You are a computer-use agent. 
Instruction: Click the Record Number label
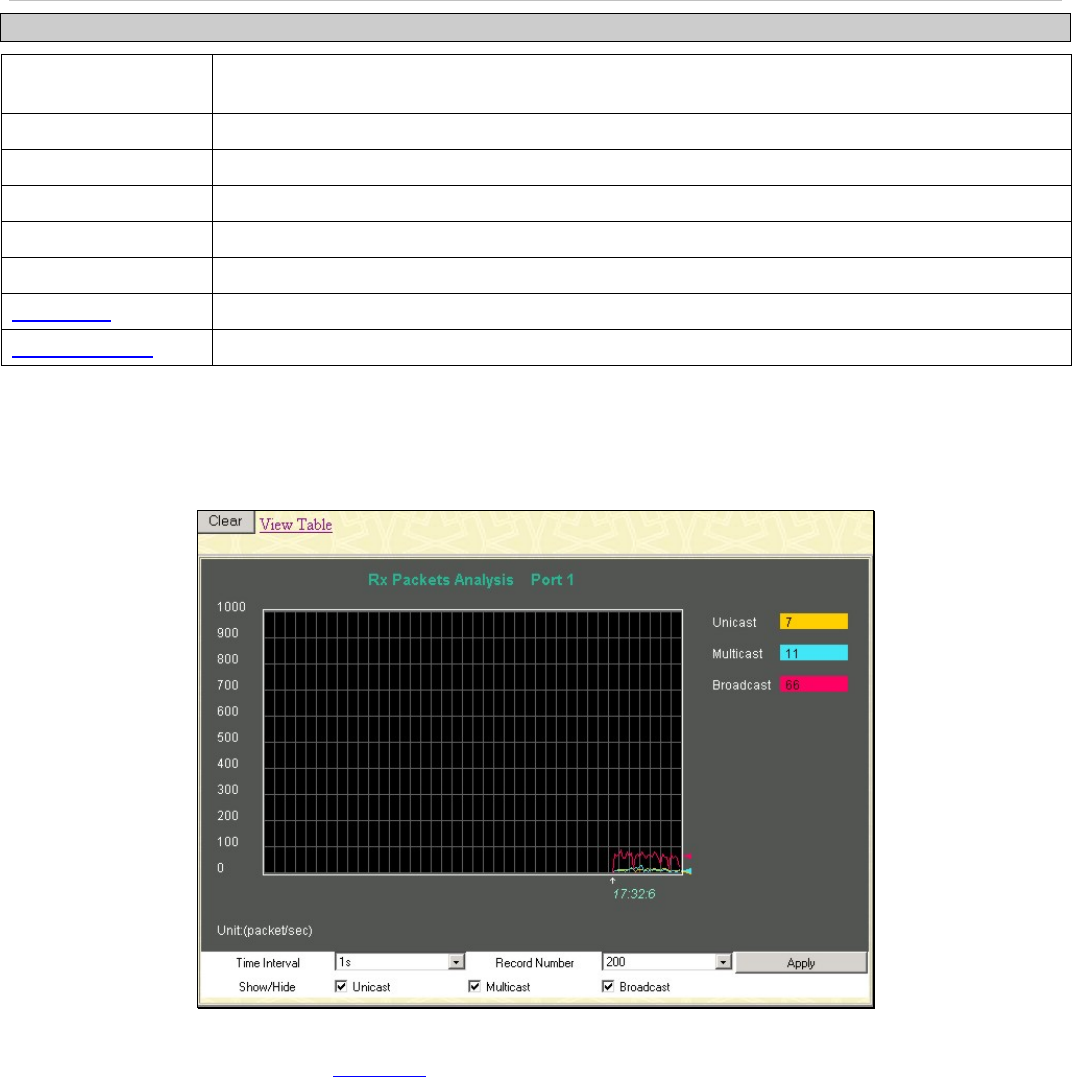534,963
